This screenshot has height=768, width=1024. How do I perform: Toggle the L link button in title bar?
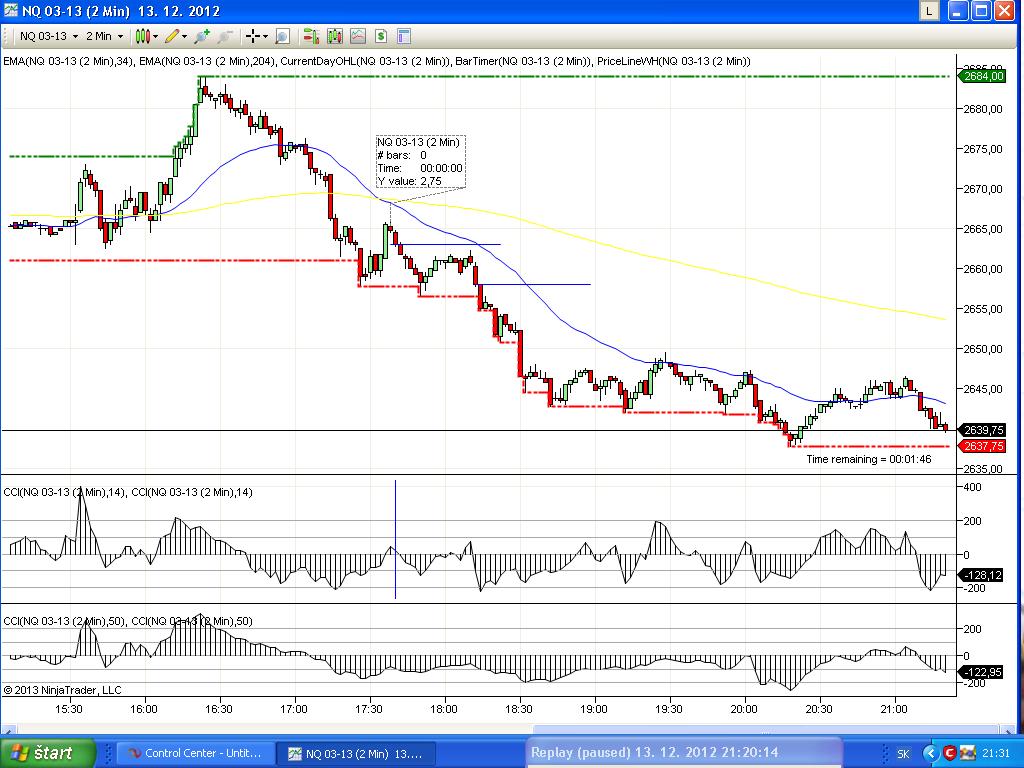pyautogui.click(x=930, y=11)
